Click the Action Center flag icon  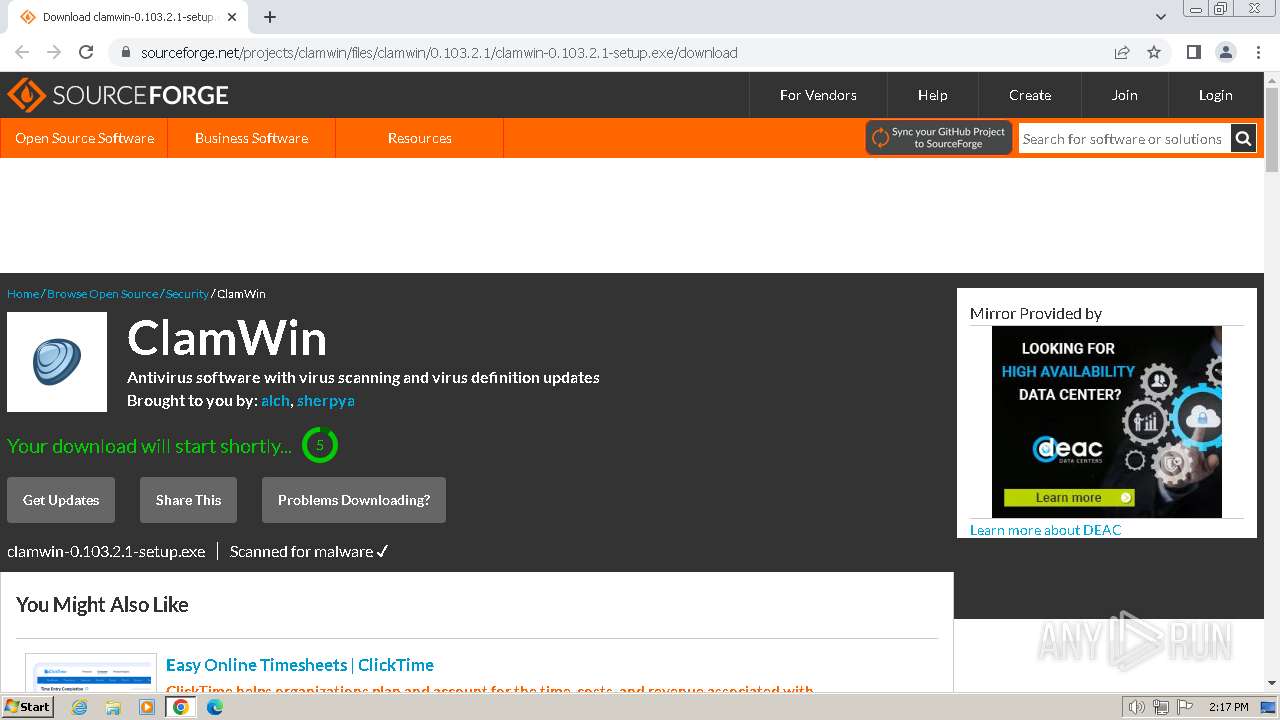point(1184,707)
